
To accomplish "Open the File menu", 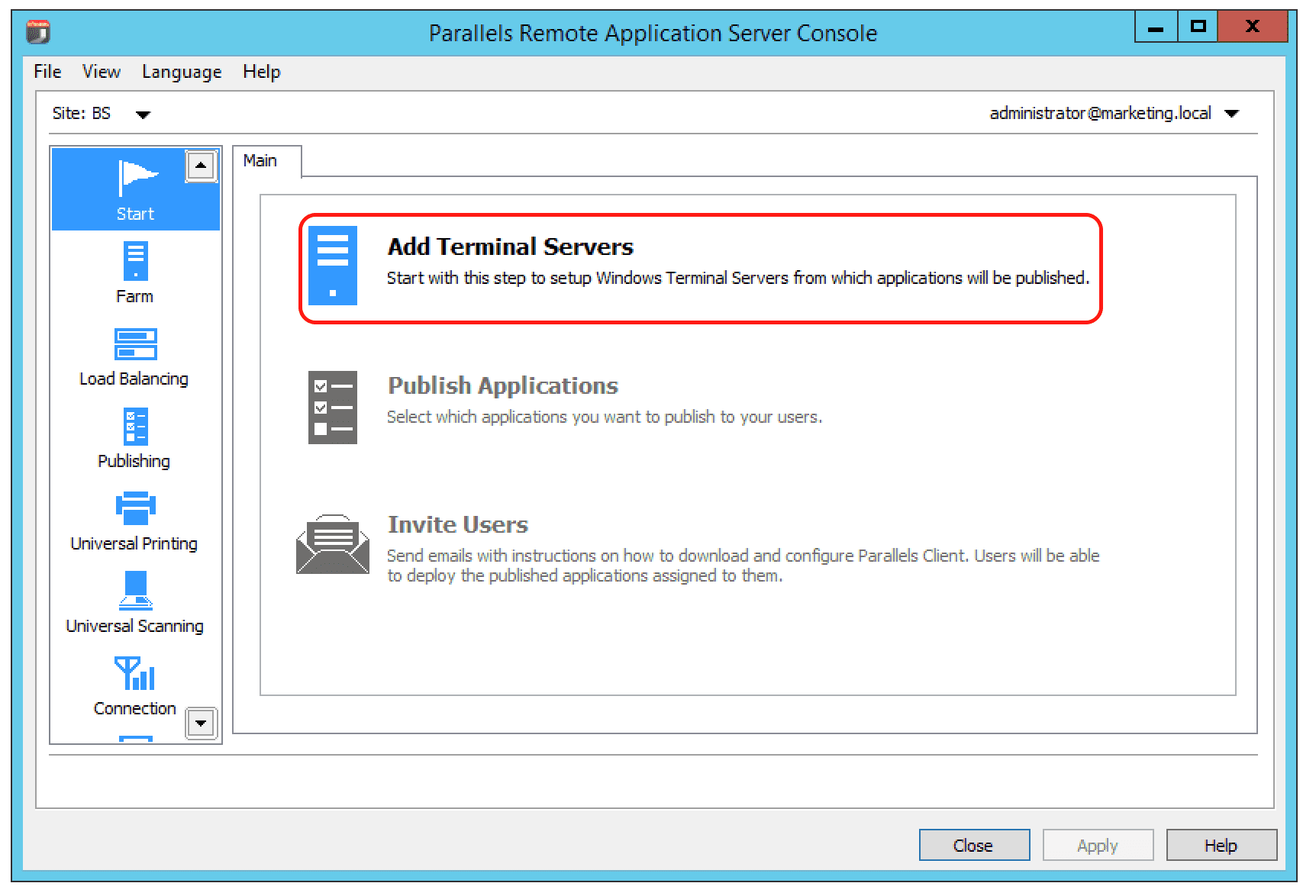I will 46,71.
